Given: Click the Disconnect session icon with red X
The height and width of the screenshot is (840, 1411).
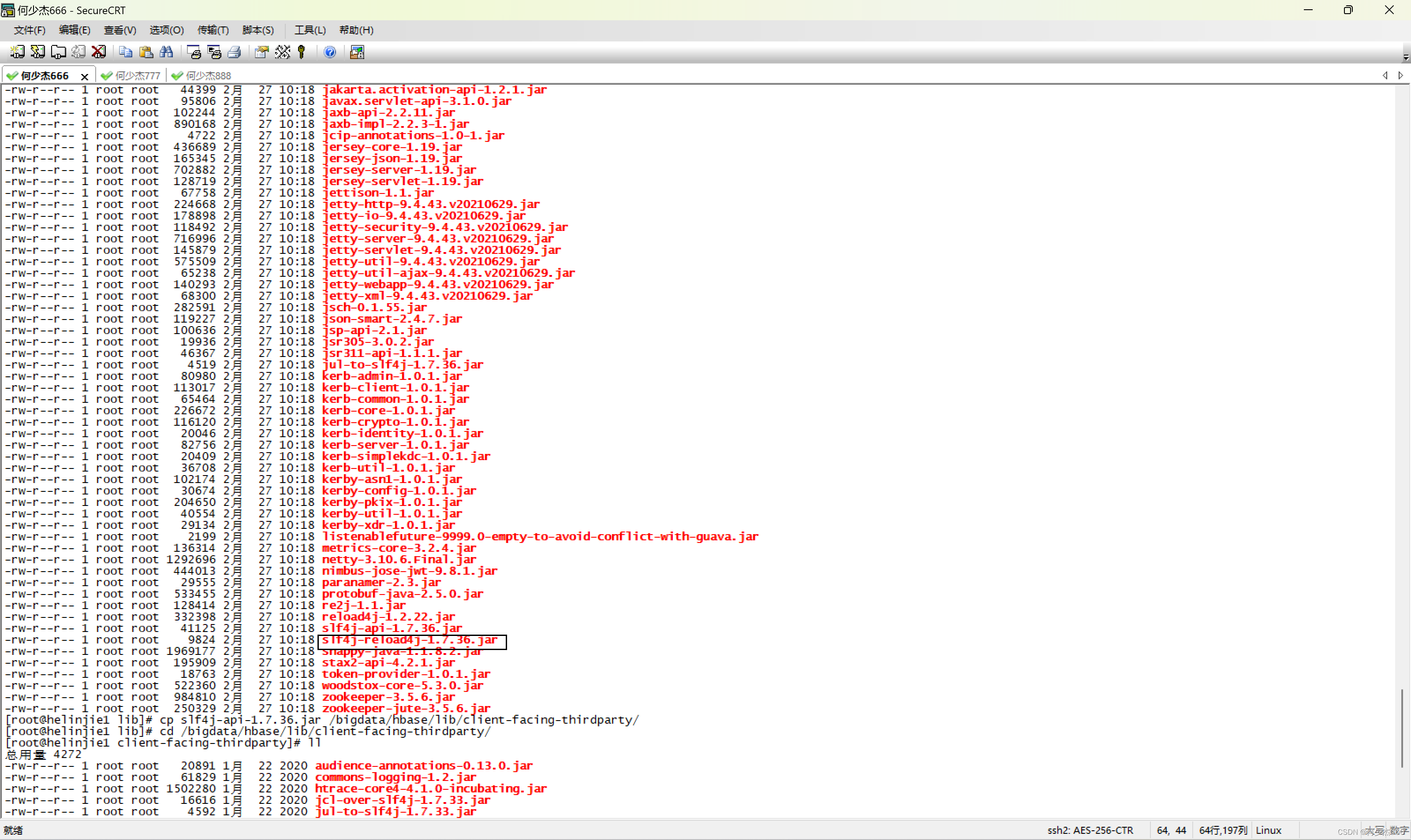Looking at the screenshot, I should 98,52.
